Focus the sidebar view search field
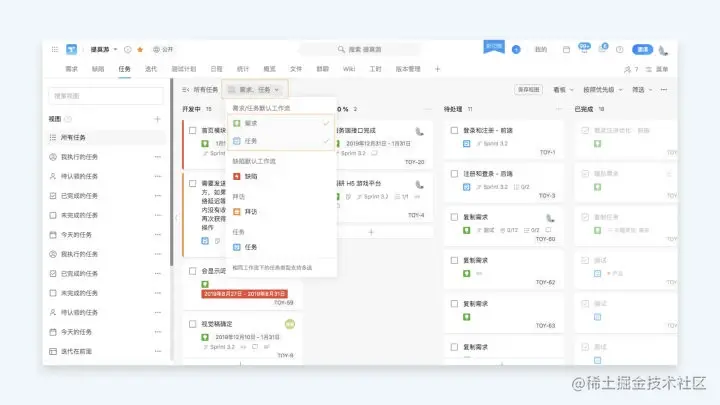Screen dimensions: 720x405 coord(106,96)
